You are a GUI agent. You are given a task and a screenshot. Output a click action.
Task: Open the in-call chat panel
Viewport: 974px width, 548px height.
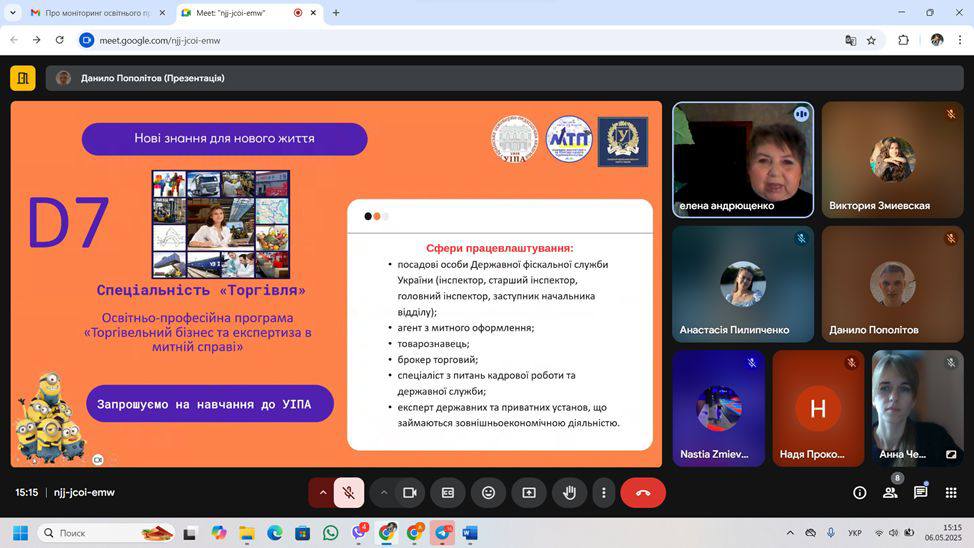(x=920, y=492)
